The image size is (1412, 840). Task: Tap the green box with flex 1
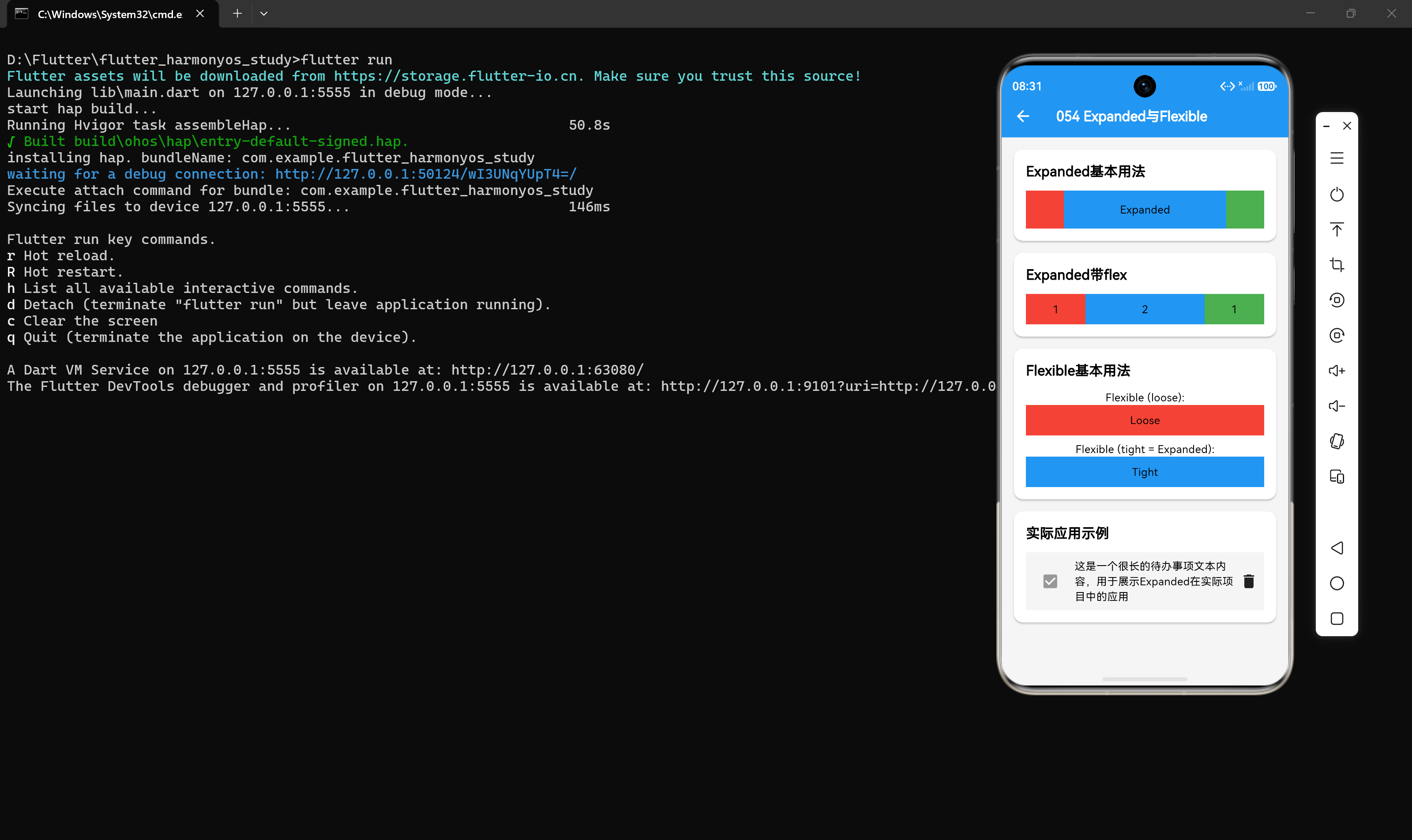click(1234, 309)
